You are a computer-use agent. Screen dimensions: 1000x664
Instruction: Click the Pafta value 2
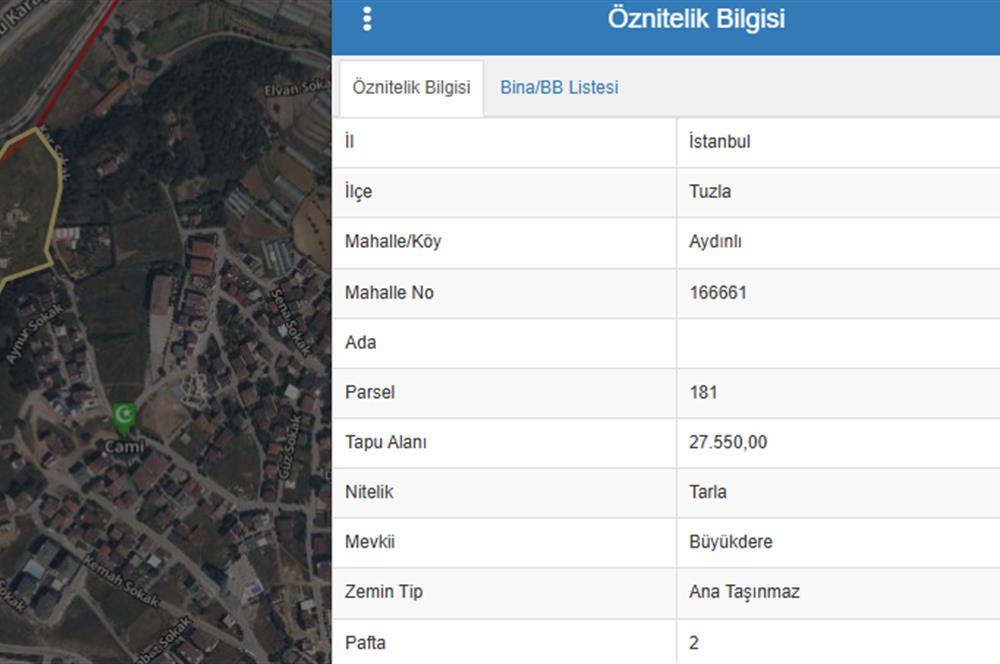coord(694,643)
